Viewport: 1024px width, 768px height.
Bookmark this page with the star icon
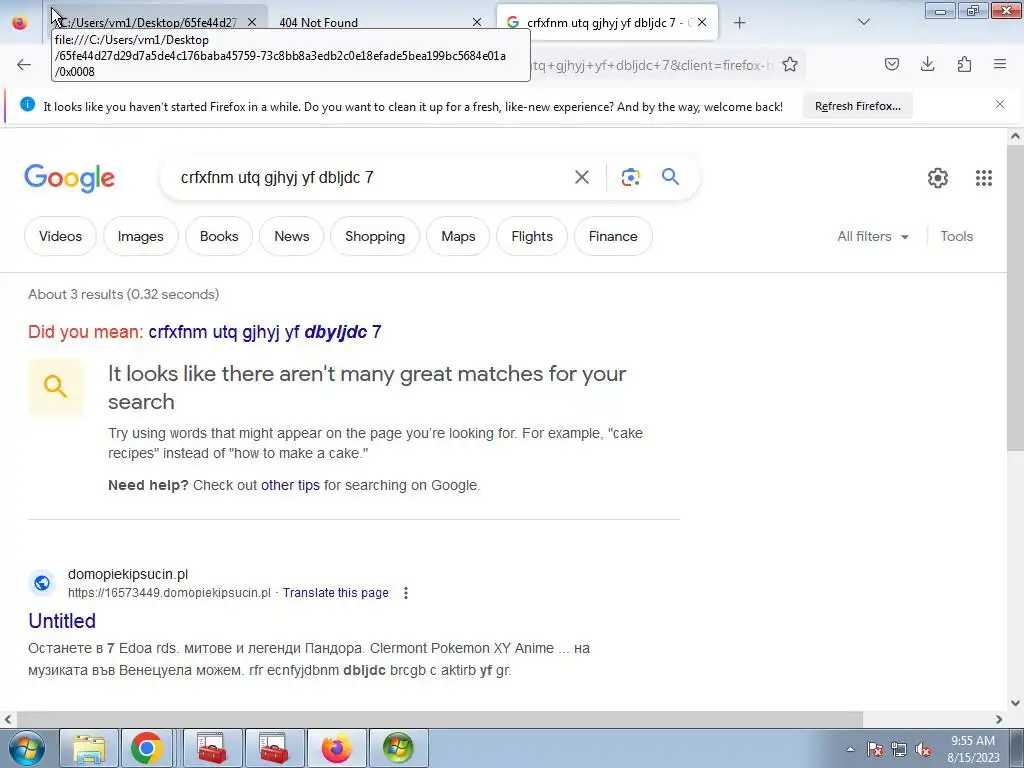(x=790, y=64)
